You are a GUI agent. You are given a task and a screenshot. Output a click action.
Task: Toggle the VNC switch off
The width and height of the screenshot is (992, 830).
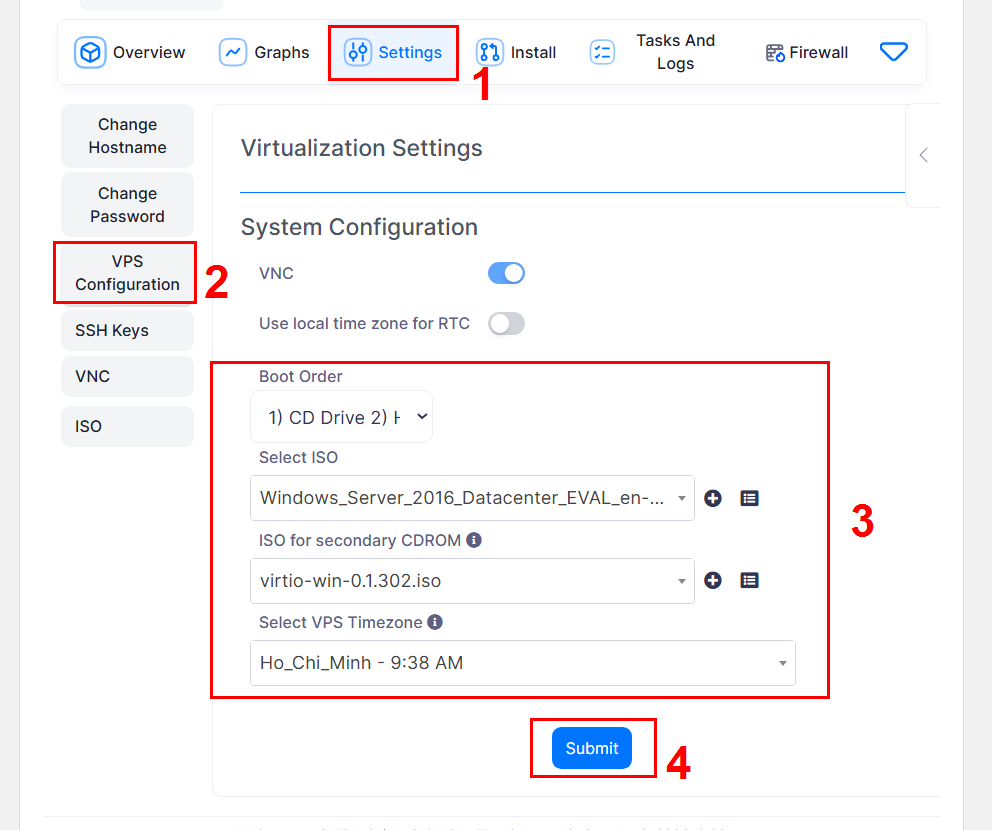(506, 273)
